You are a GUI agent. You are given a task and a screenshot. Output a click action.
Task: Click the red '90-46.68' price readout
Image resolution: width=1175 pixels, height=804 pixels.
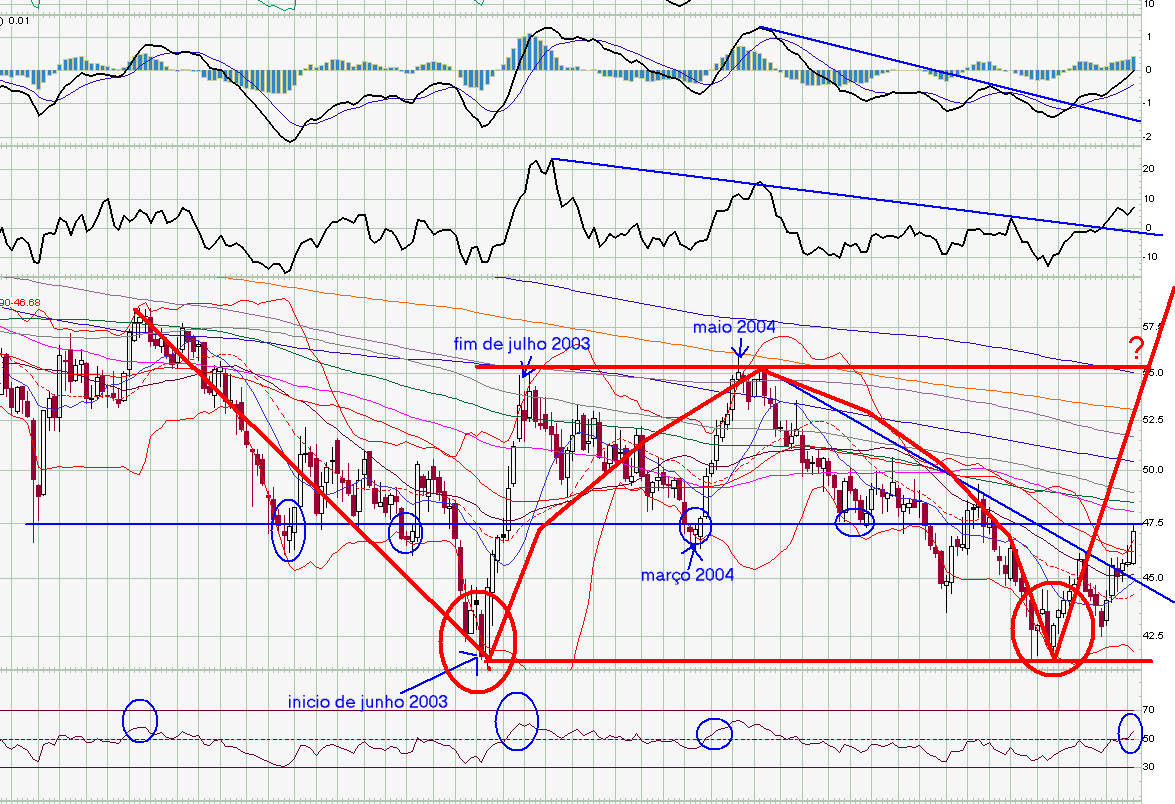(20, 303)
